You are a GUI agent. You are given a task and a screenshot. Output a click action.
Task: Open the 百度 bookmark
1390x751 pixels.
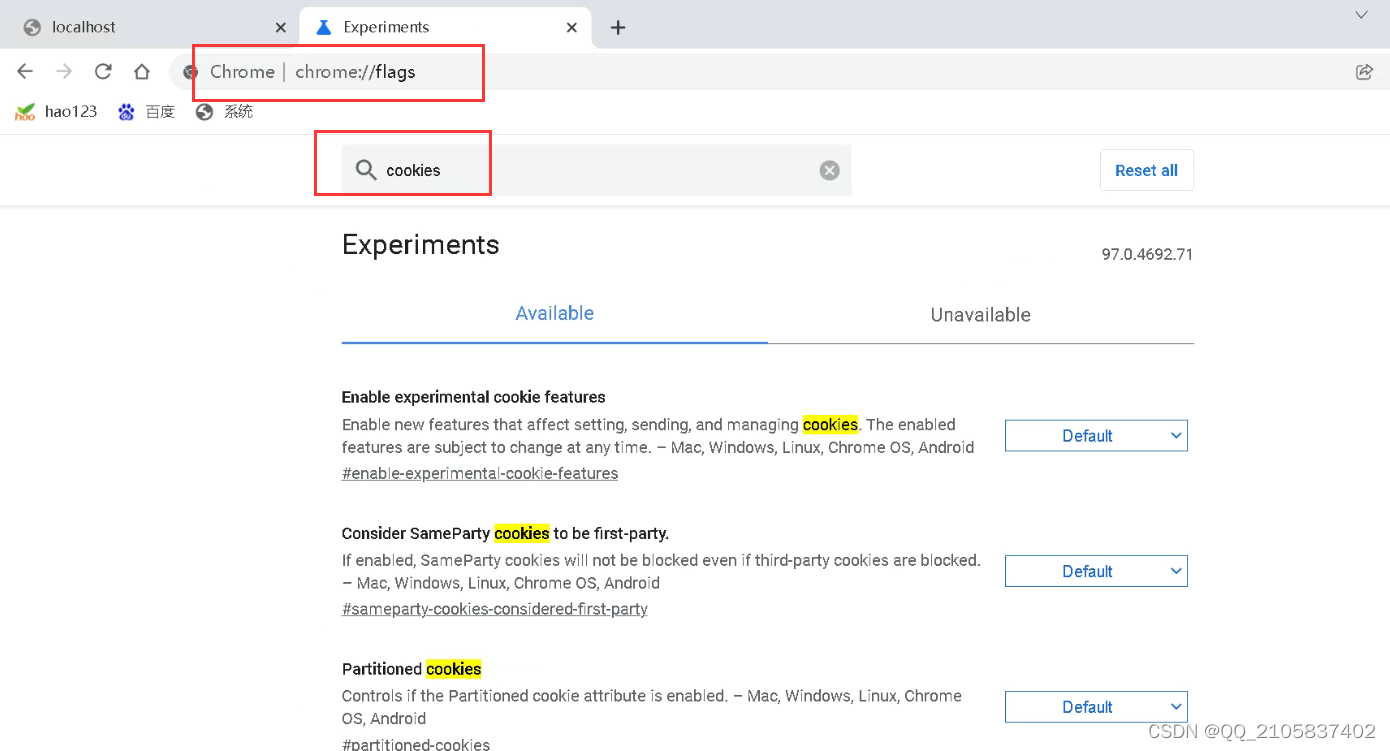click(x=146, y=112)
